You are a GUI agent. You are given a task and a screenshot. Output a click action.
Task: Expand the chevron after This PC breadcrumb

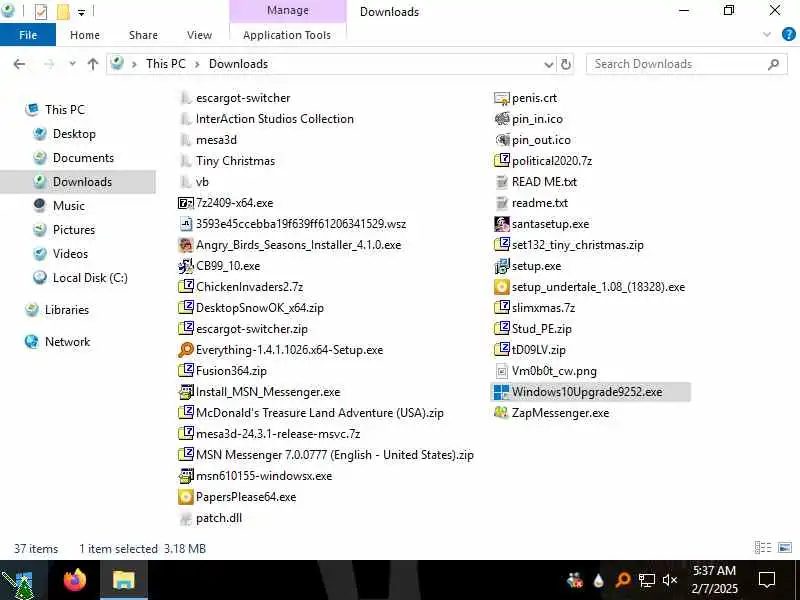(197, 64)
